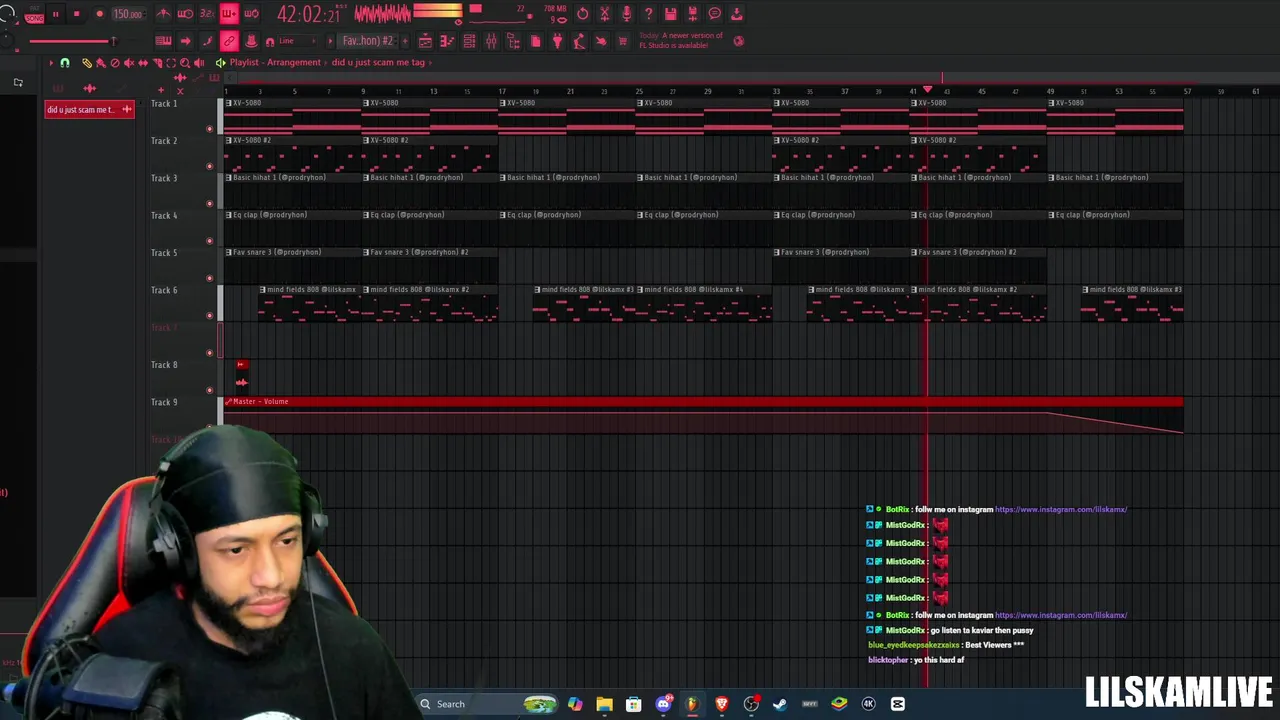Toggle the PAT/SONG mode switch
This screenshot has height=720, width=1280.
(x=34, y=13)
